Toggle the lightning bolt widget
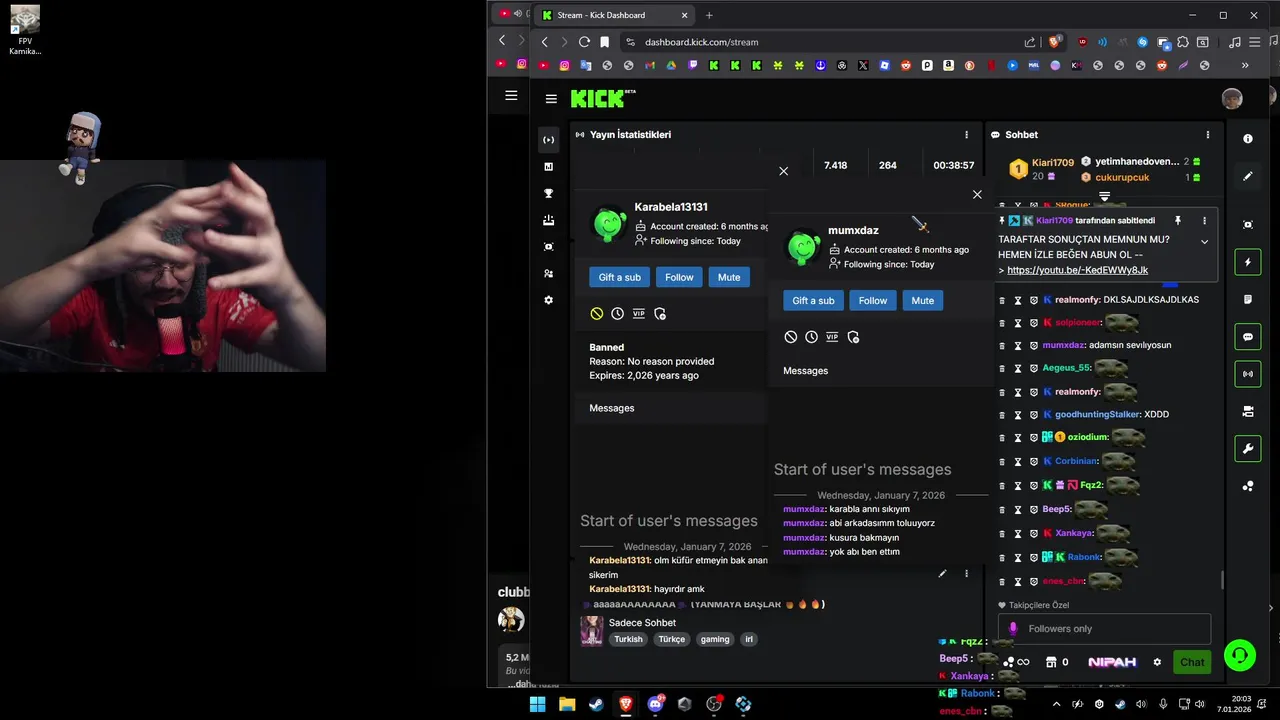1280x720 pixels. tap(1248, 263)
